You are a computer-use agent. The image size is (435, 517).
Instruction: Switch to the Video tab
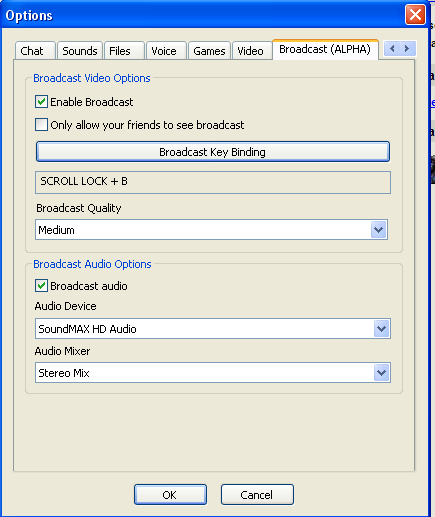pyautogui.click(x=252, y=51)
